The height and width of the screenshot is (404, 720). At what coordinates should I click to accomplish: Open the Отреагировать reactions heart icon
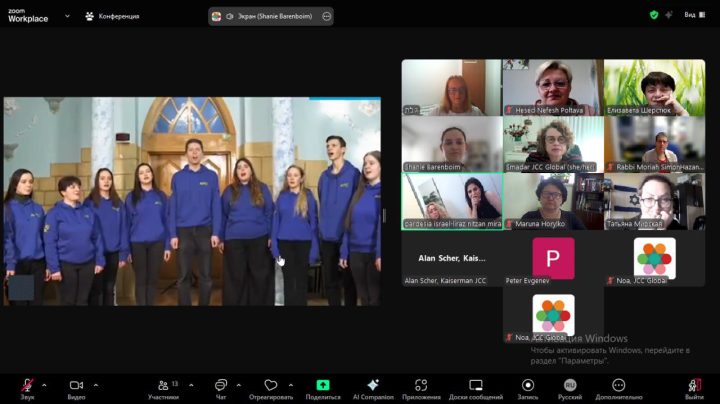[x=271, y=388]
